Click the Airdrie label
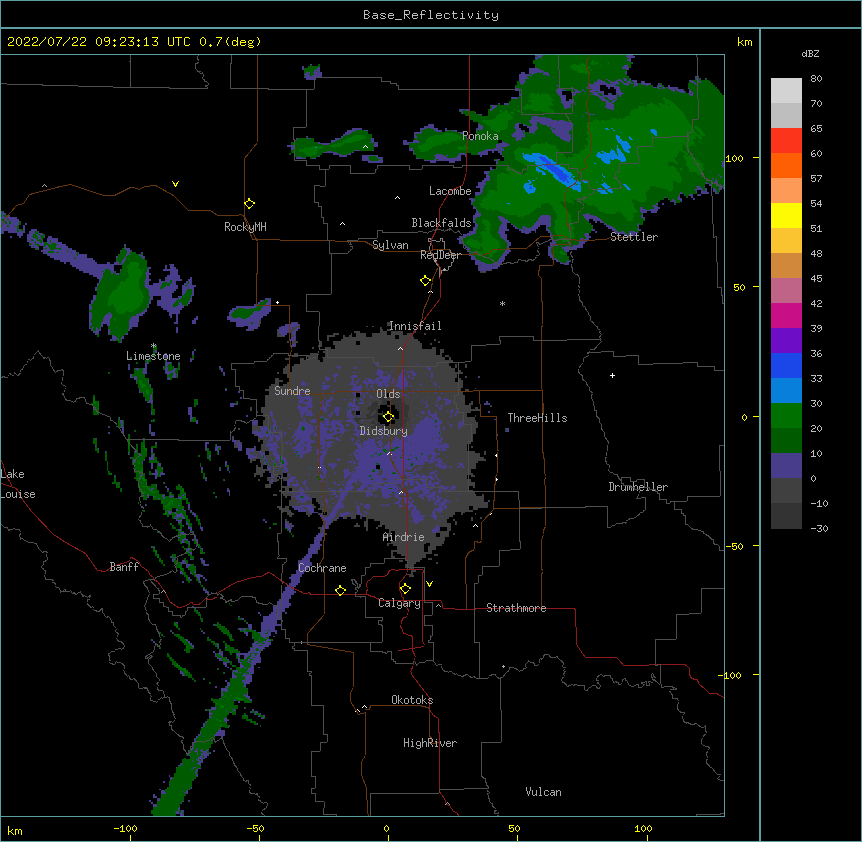862x842 pixels. pos(404,537)
